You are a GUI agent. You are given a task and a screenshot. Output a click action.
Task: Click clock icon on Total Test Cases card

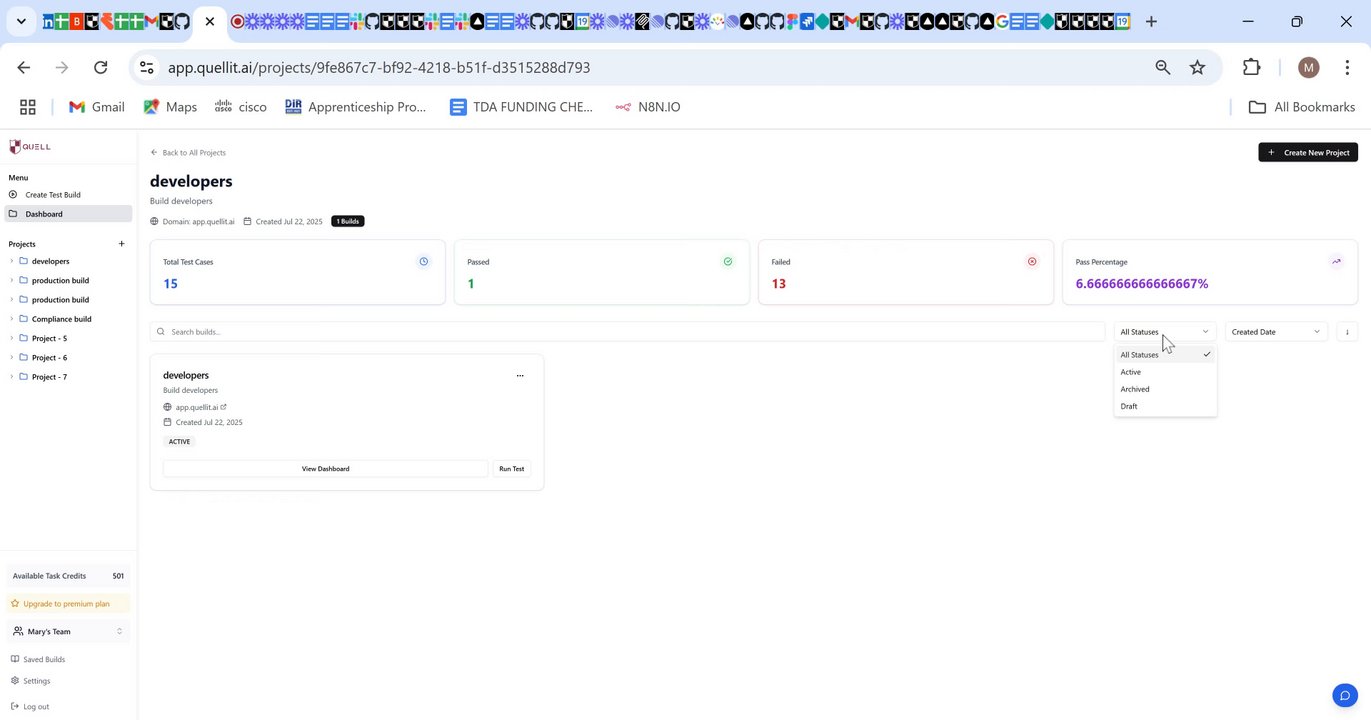coord(424,262)
